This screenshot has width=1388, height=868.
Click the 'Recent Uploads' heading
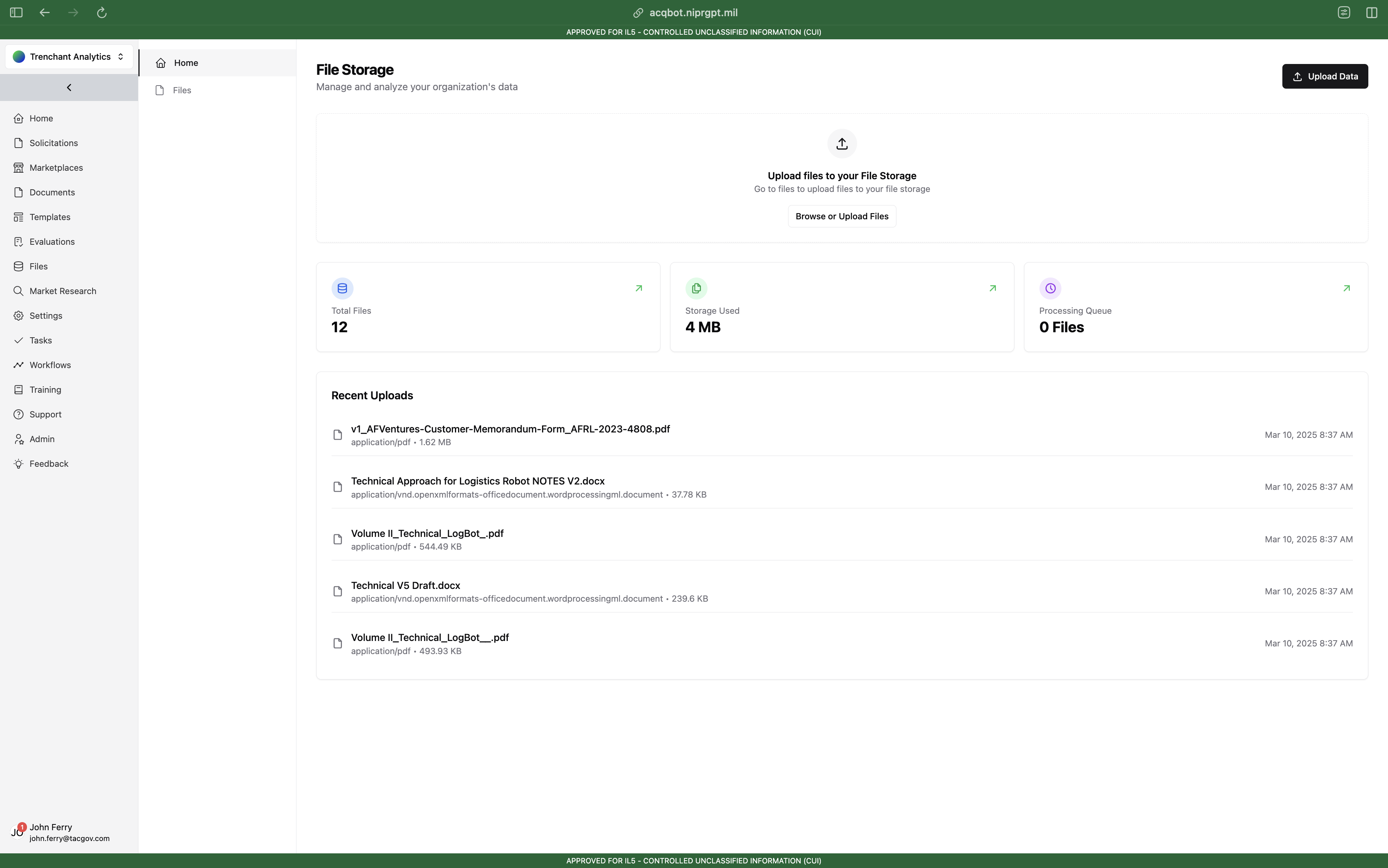click(372, 395)
